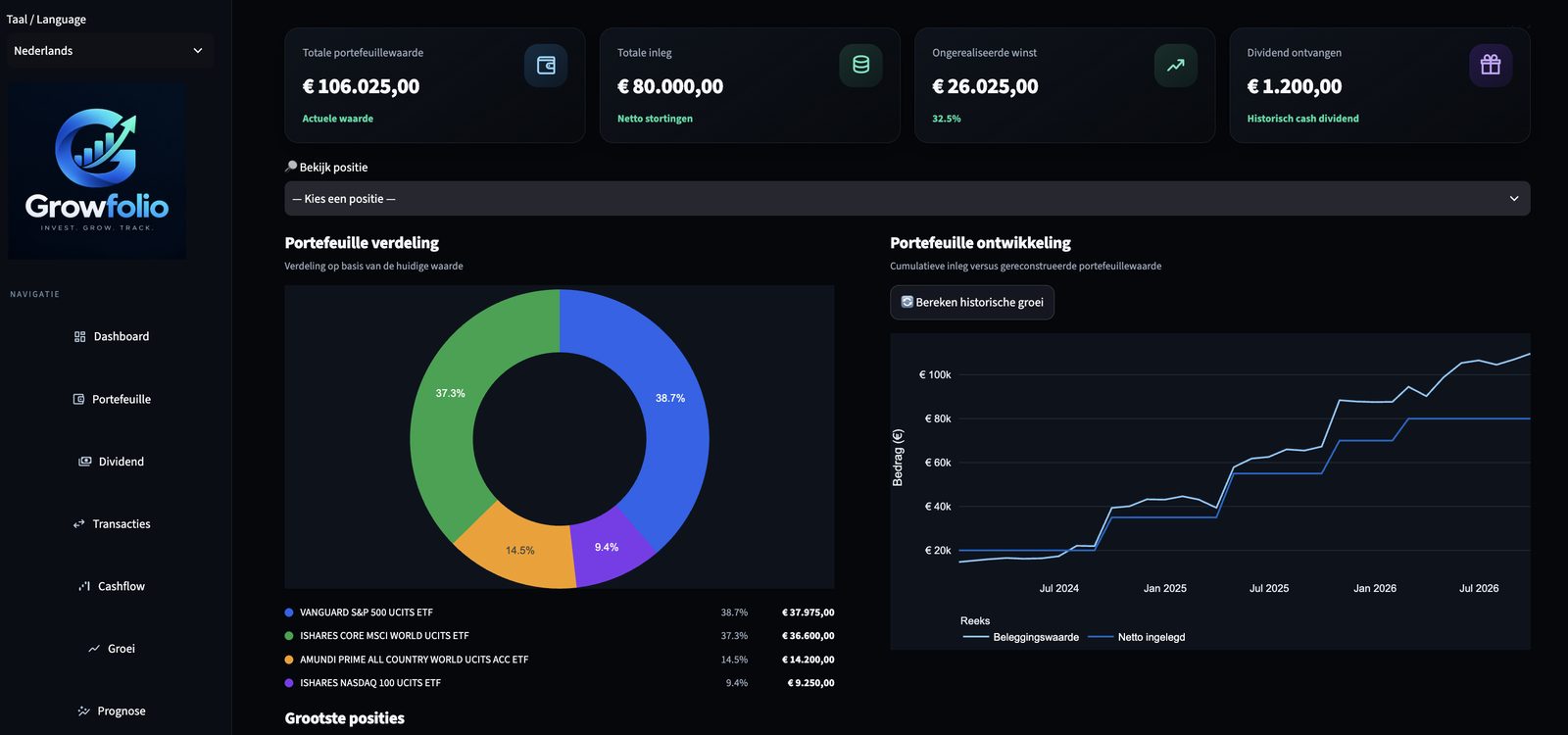Click the trending-up icon on Ongerealiseerde winst card
Image resolution: width=1568 pixels, height=735 pixels.
[1175, 66]
